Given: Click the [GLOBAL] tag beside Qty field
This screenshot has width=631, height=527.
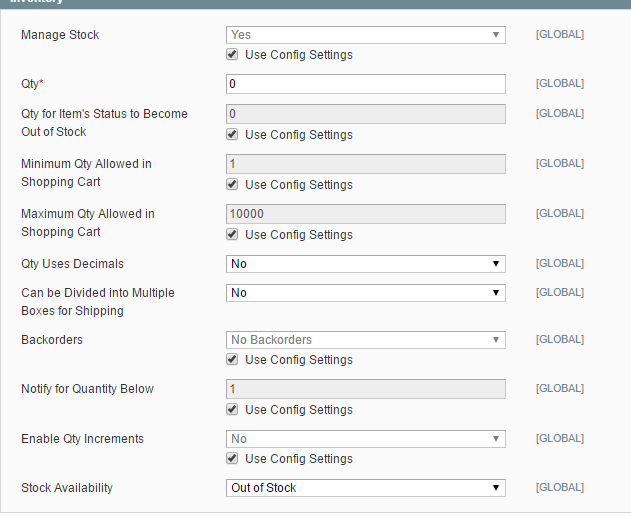Looking at the screenshot, I should pos(560,84).
